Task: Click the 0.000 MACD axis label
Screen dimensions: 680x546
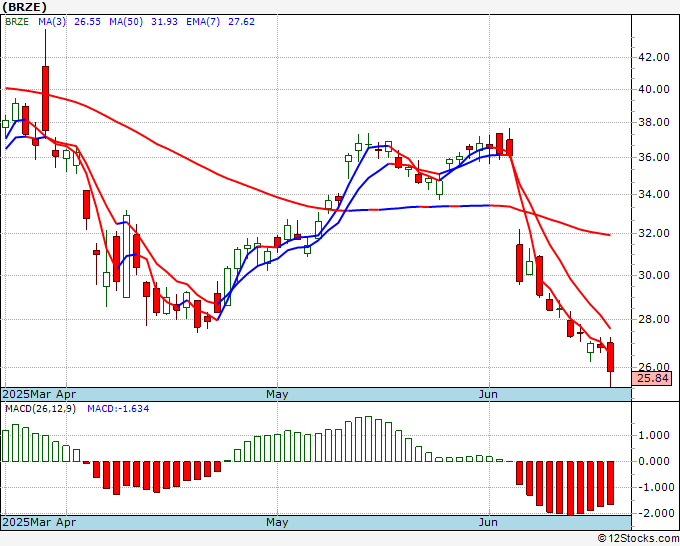Action: [x=656, y=461]
